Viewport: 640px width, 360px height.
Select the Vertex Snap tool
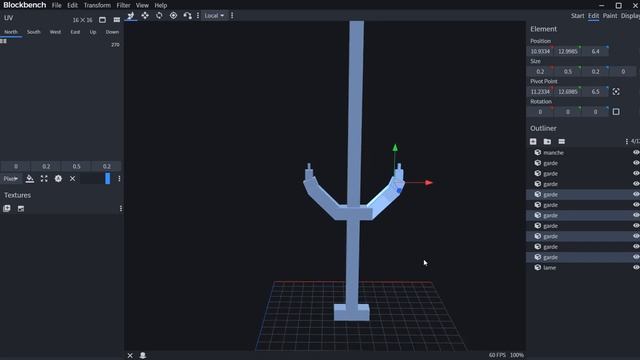click(x=187, y=16)
